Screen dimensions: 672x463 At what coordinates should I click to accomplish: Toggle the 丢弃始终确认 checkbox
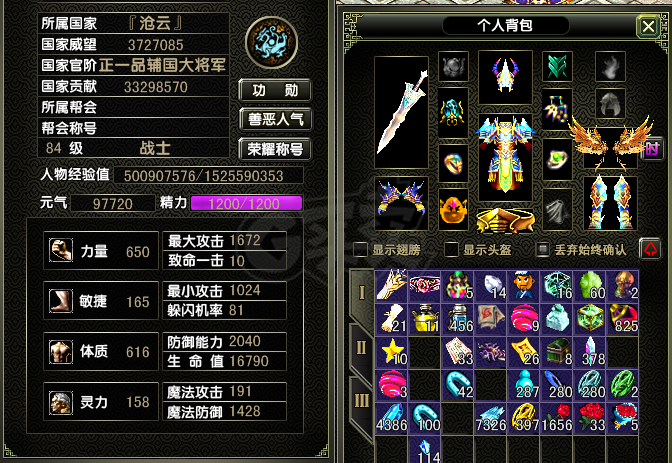(543, 250)
